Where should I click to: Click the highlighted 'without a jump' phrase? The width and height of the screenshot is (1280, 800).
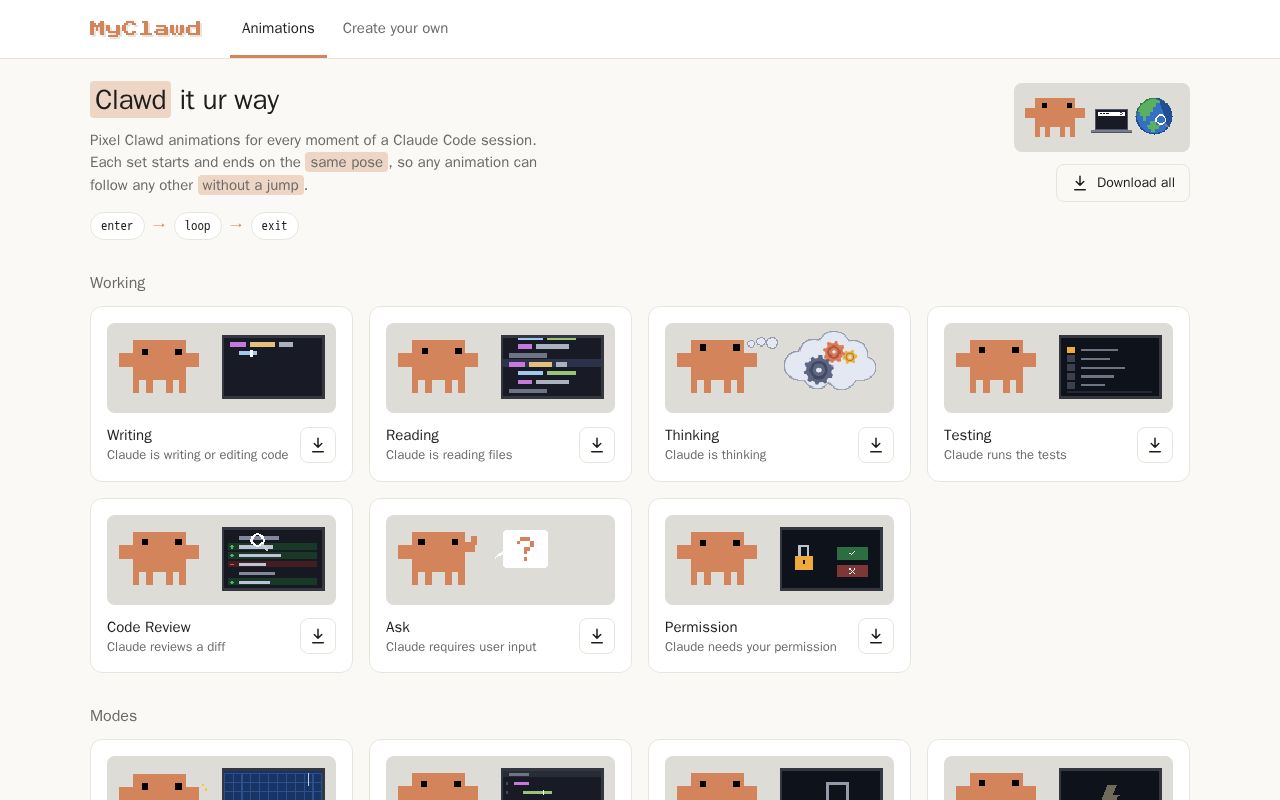pyautogui.click(x=250, y=185)
